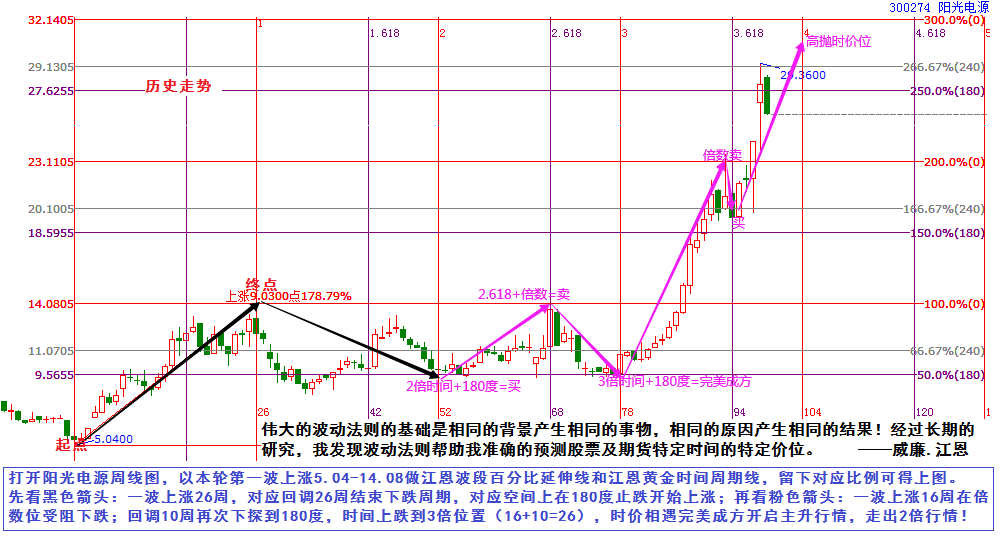Screen dimensions: 1007x537
Task: Click the 终点 peak marker label
Action: pyautogui.click(x=262, y=284)
